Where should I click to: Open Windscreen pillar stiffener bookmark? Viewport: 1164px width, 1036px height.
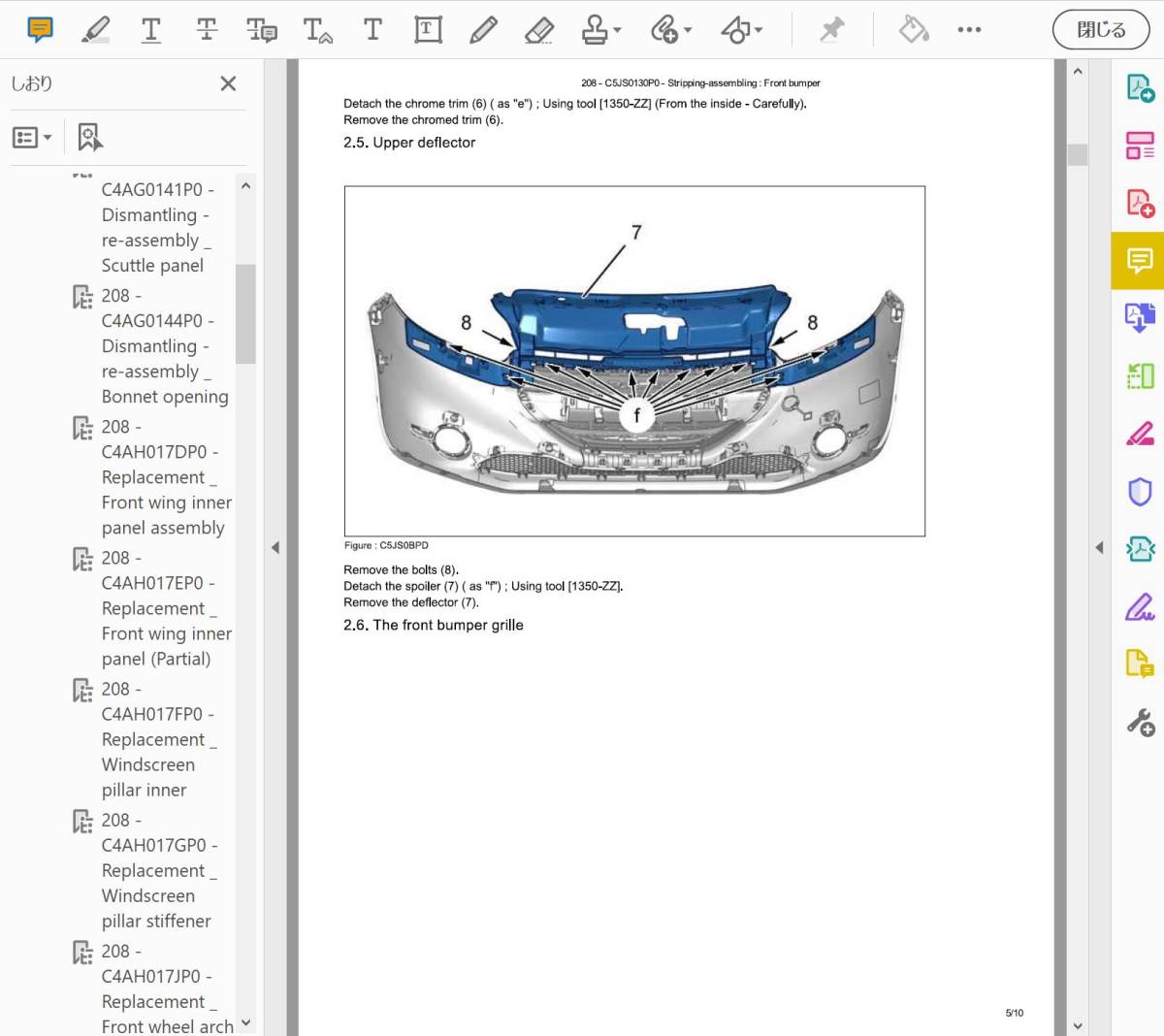pos(159,870)
